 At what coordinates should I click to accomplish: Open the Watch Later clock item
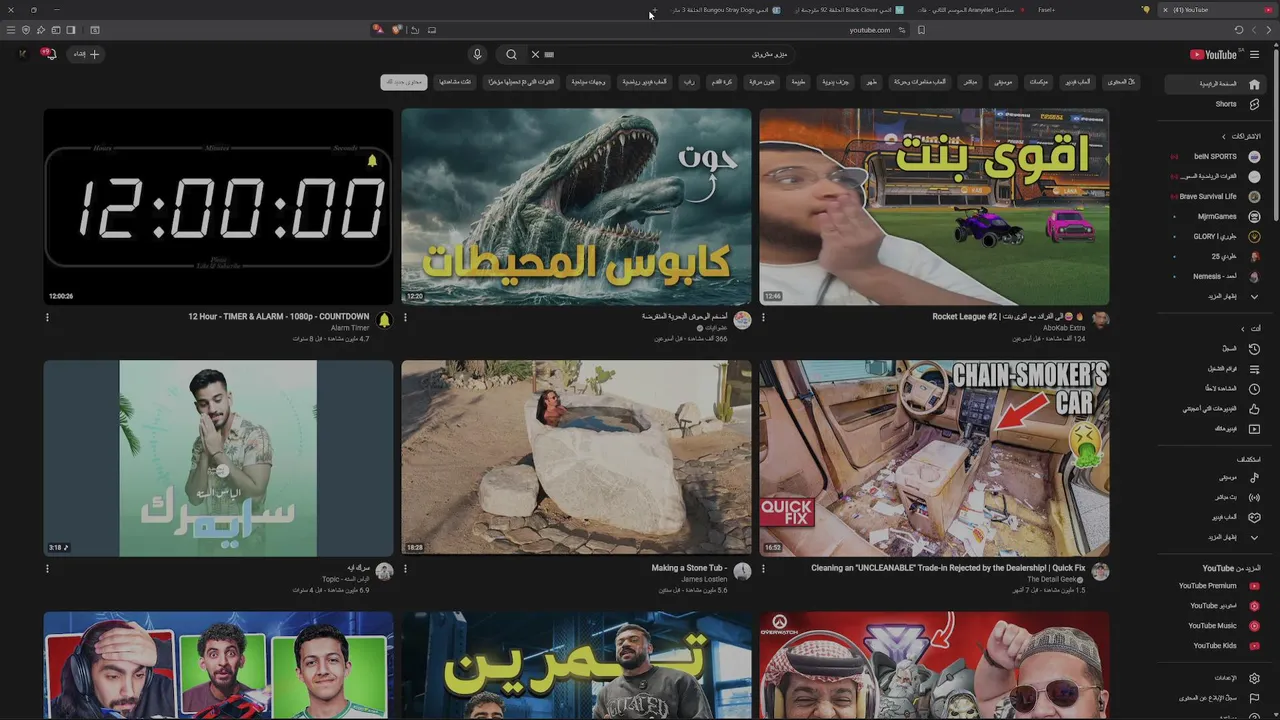click(1254, 389)
